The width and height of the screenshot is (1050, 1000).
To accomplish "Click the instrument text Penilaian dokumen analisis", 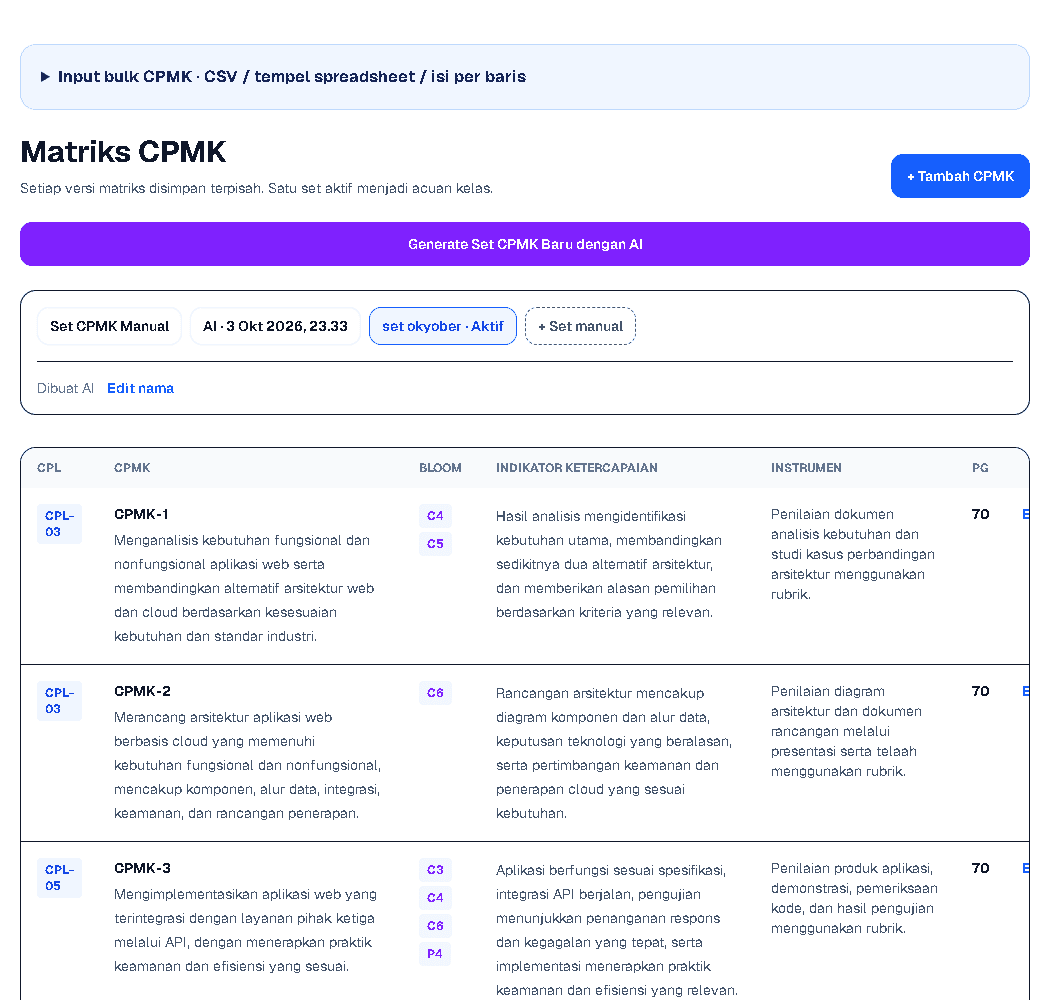I will 852,554.
